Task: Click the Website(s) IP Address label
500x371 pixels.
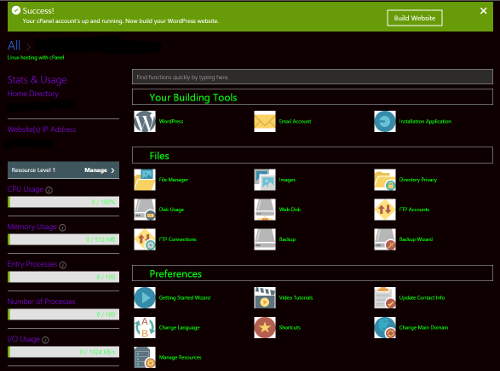Action: 42,129
